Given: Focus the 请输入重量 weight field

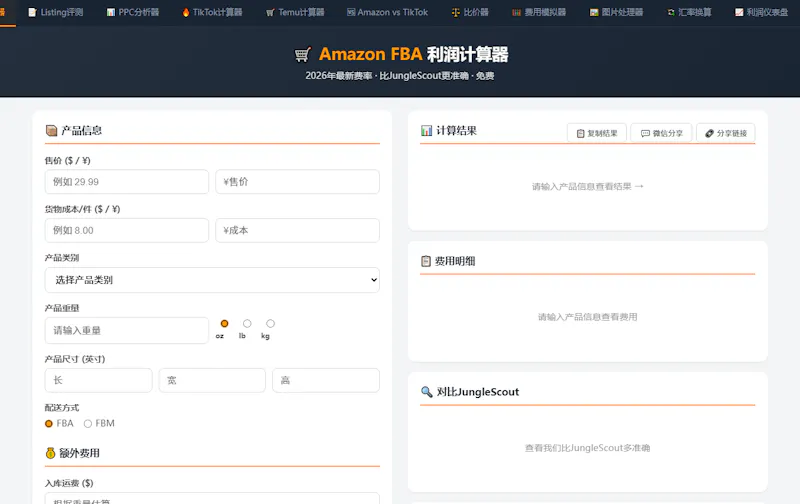Looking at the screenshot, I should tap(127, 330).
